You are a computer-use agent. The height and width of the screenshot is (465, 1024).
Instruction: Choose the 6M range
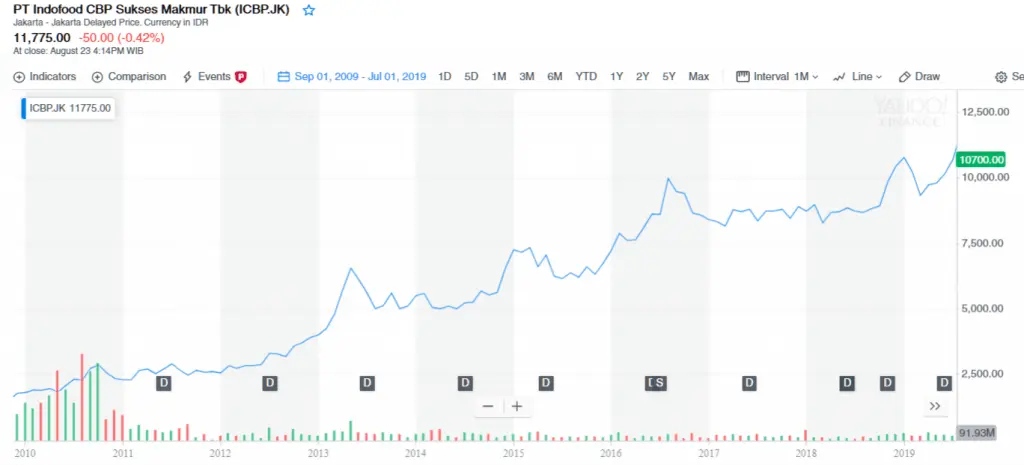pos(554,76)
